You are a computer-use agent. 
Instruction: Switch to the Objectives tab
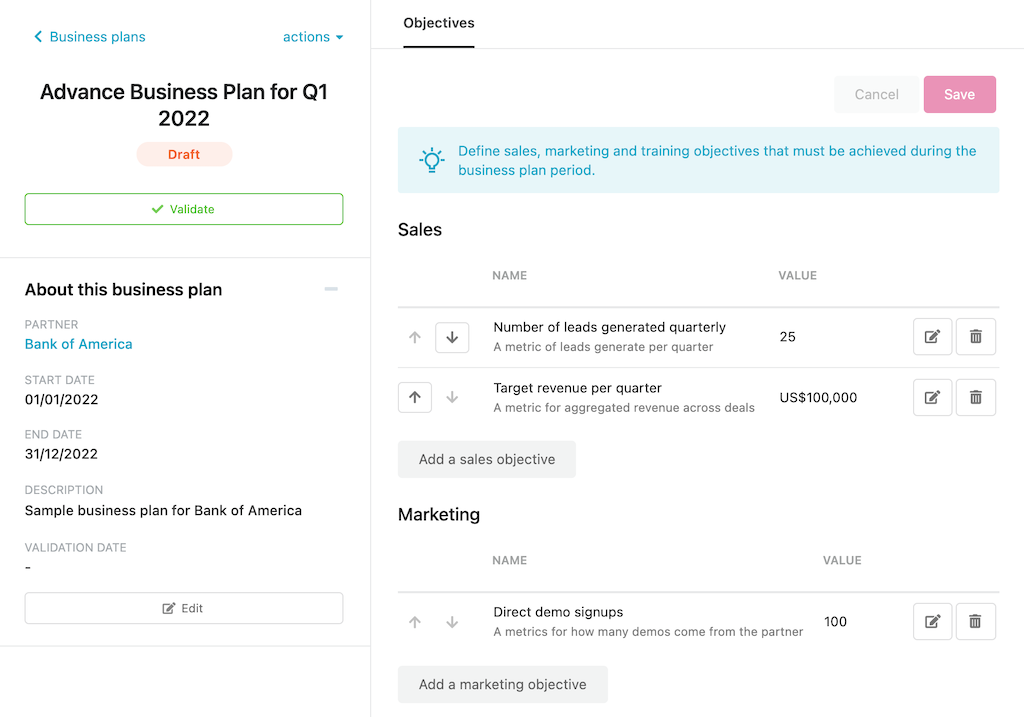tap(439, 23)
